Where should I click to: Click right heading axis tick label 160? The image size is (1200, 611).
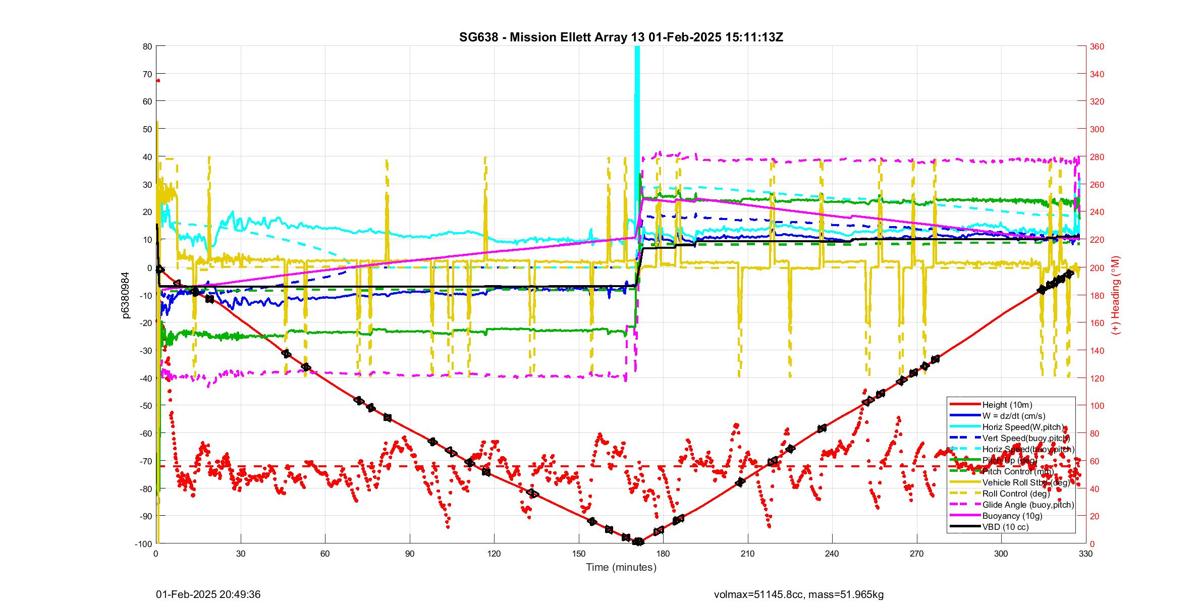click(1098, 322)
